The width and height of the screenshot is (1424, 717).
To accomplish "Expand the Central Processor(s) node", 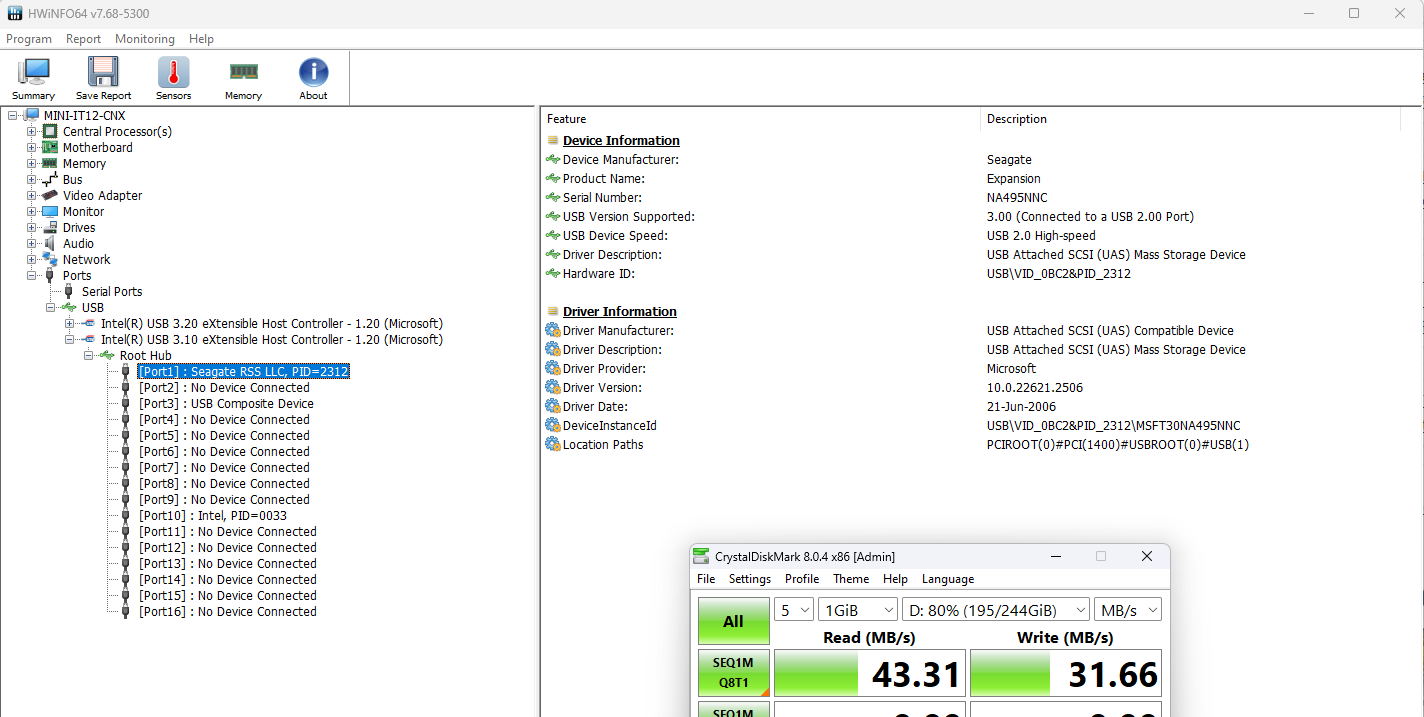I will tap(32, 131).
